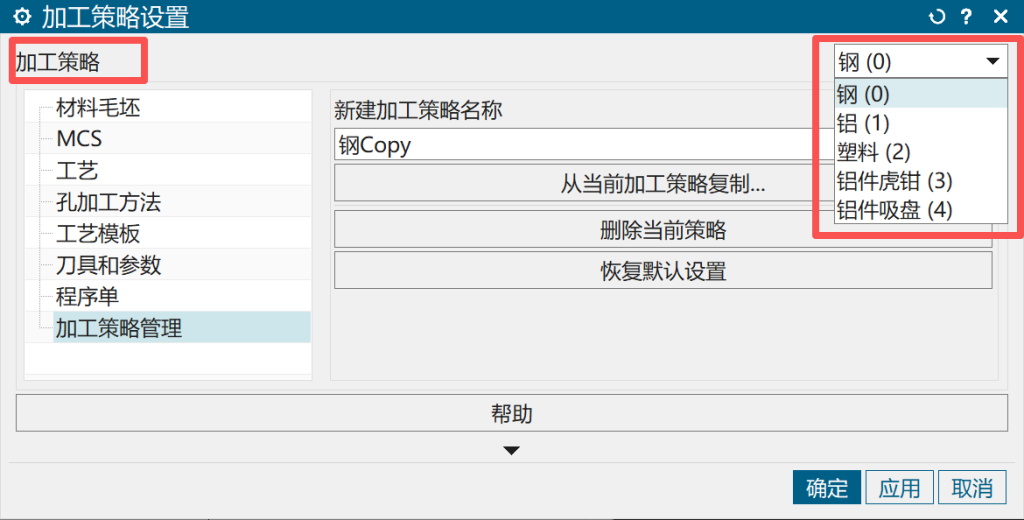Click the question mark help icon
Image resolution: width=1024 pixels, height=520 pixels.
click(966, 17)
